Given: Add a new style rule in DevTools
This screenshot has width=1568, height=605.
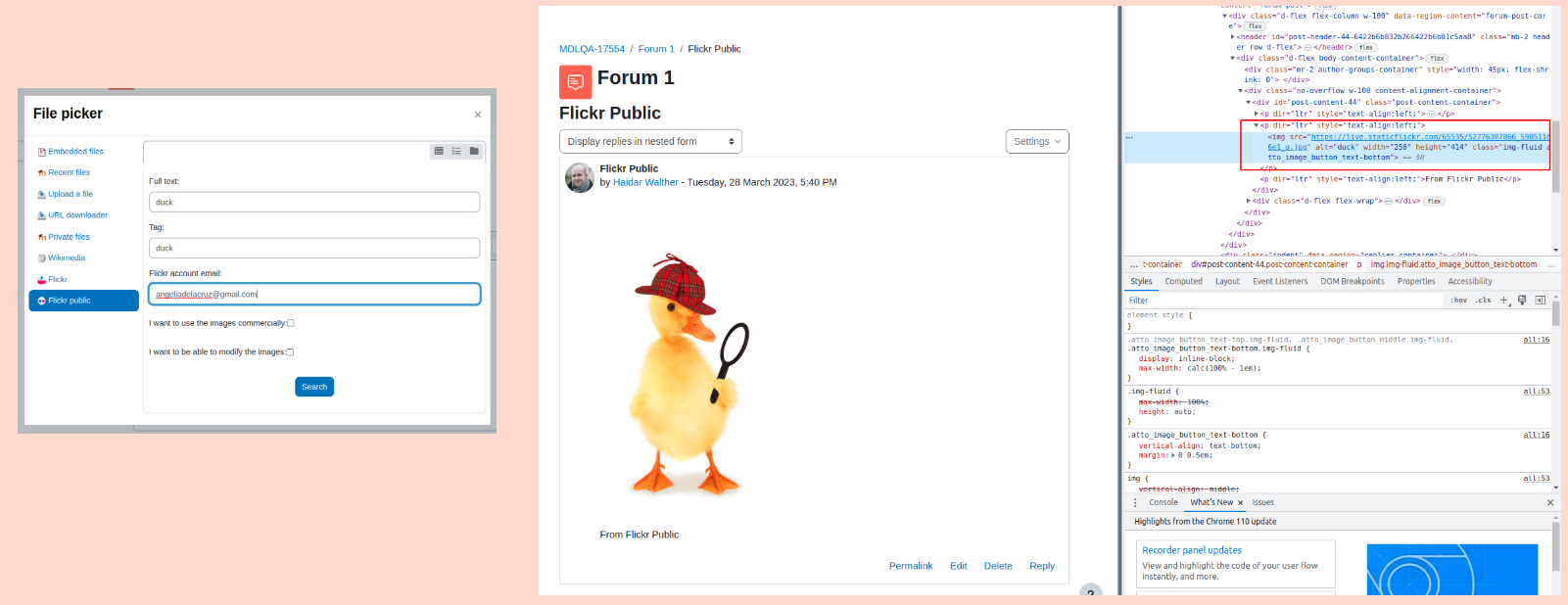Looking at the screenshot, I should [x=1503, y=301].
